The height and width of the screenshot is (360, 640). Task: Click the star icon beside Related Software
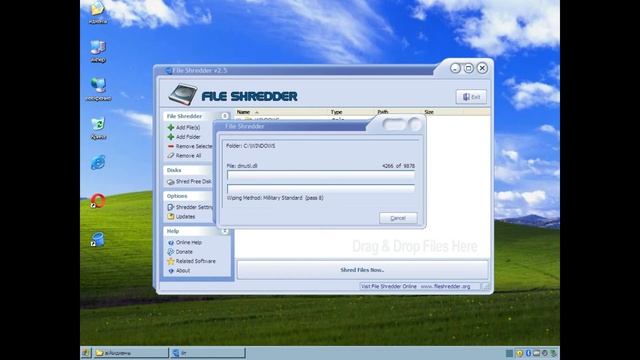[171, 261]
